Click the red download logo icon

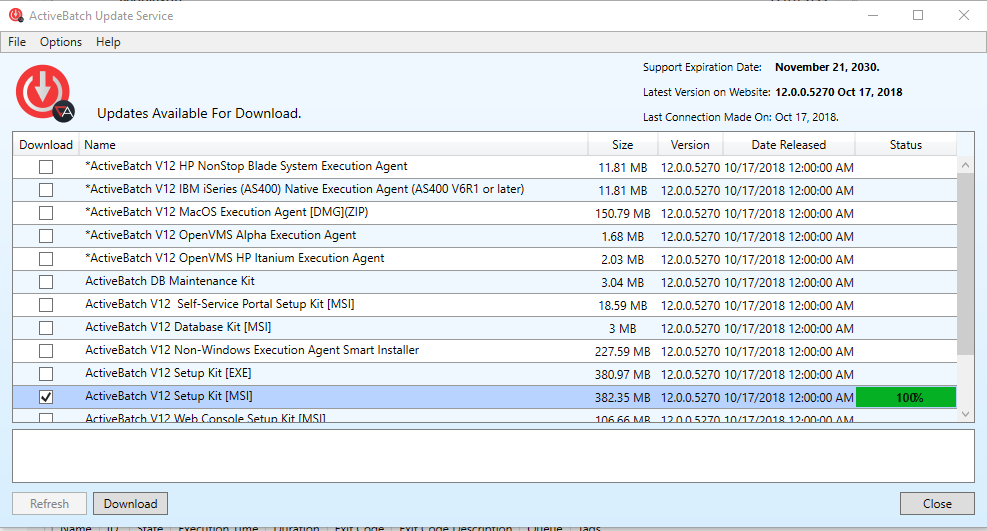pos(45,93)
